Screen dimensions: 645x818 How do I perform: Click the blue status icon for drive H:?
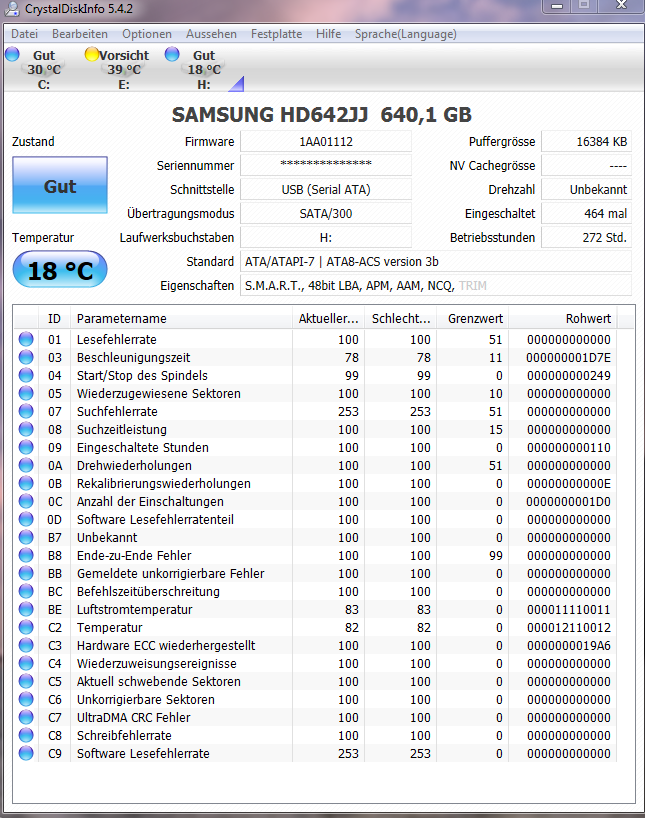tap(172, 54)
